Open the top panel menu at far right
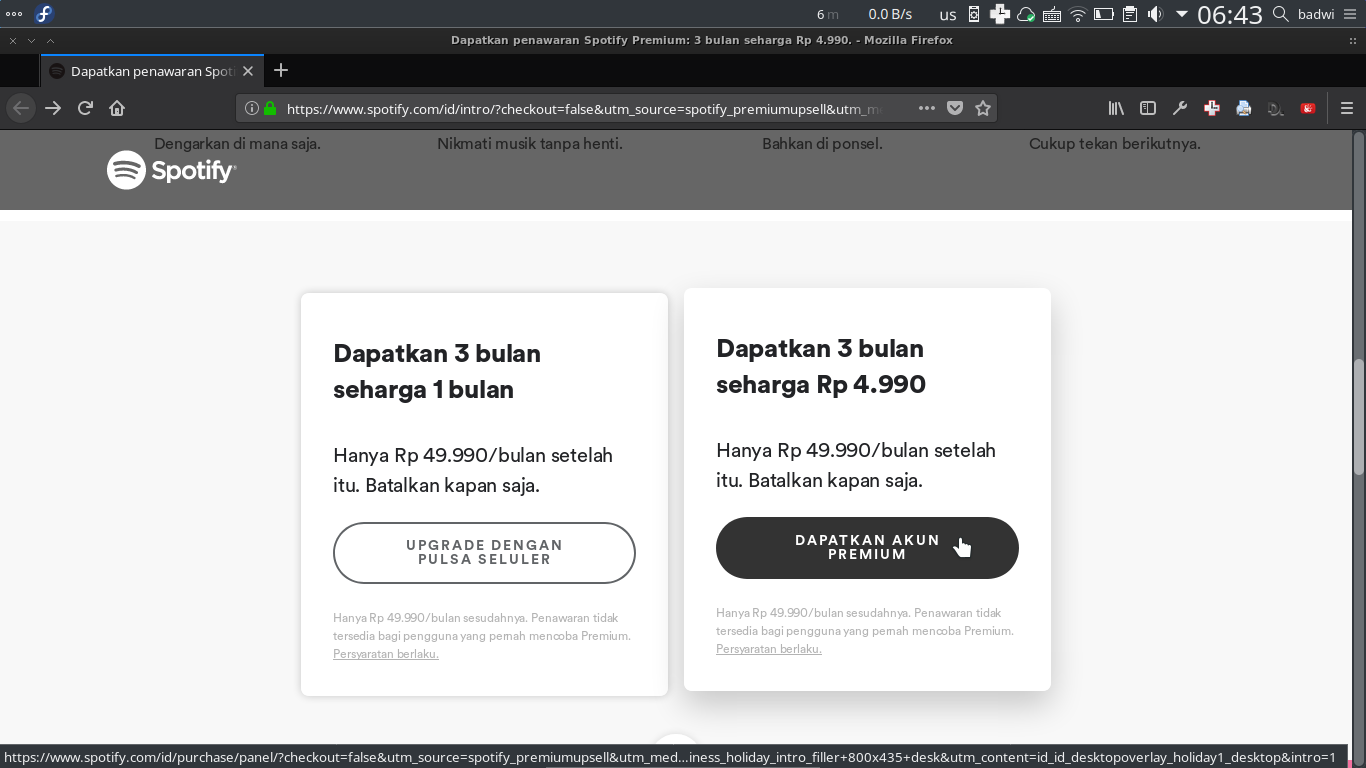The image size is (1366, 768). (x=1351, y=14)
